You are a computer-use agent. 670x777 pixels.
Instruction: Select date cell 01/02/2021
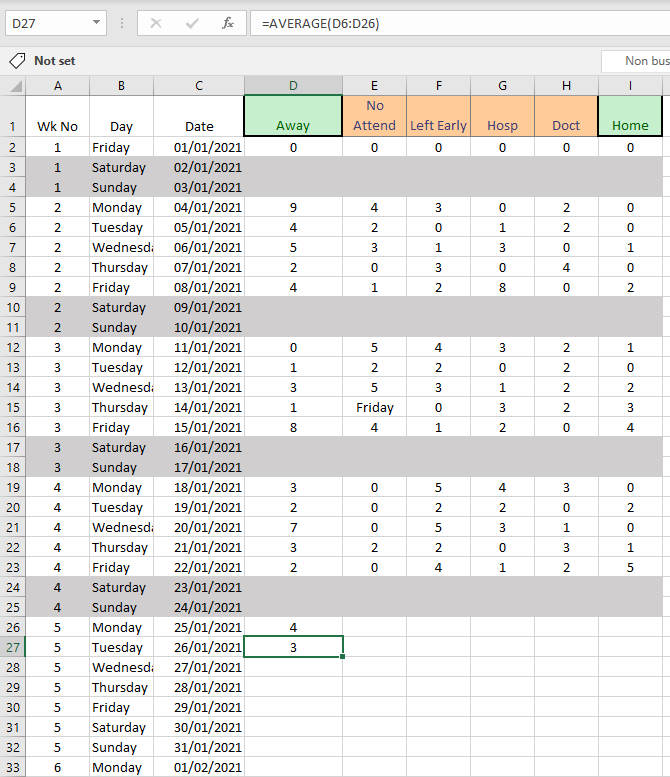pyautogui.click(x=199, y=767)
